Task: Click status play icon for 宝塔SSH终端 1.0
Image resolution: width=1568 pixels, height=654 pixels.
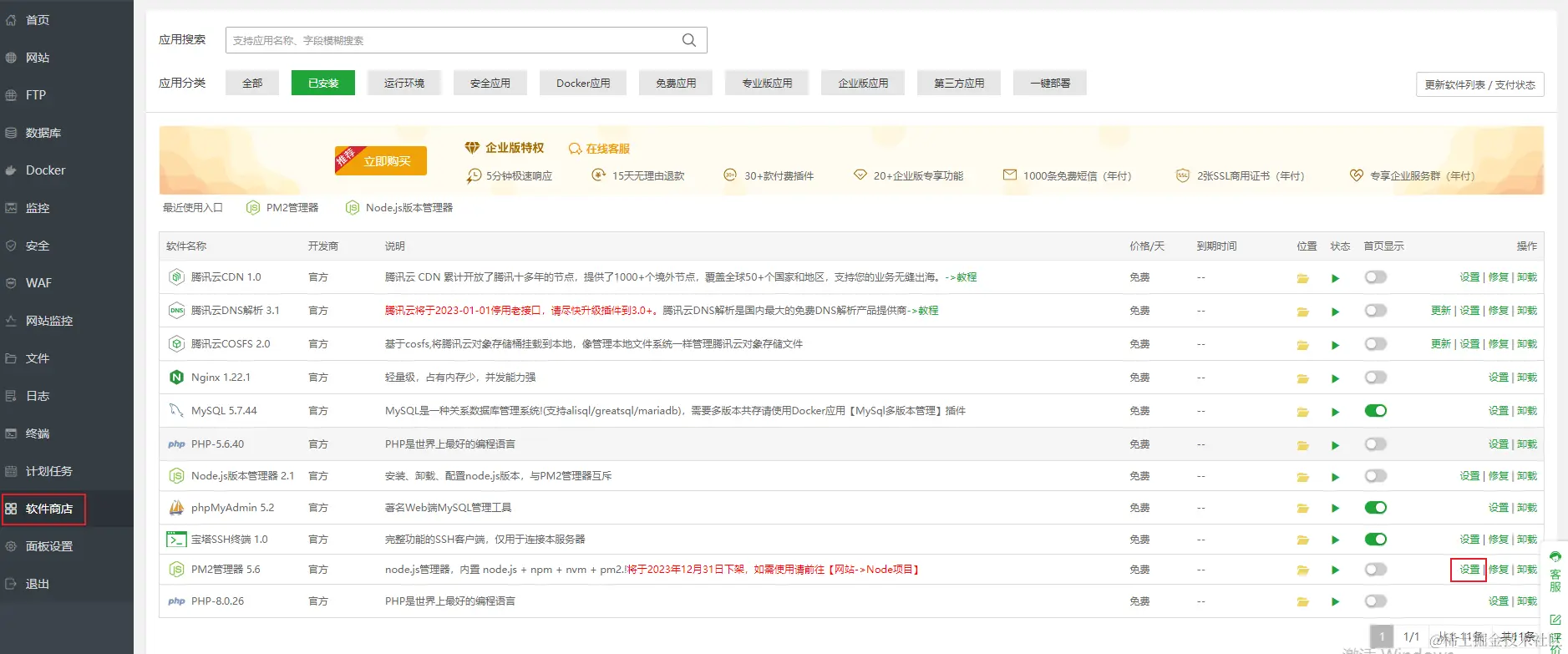Action: point(1335,540)
